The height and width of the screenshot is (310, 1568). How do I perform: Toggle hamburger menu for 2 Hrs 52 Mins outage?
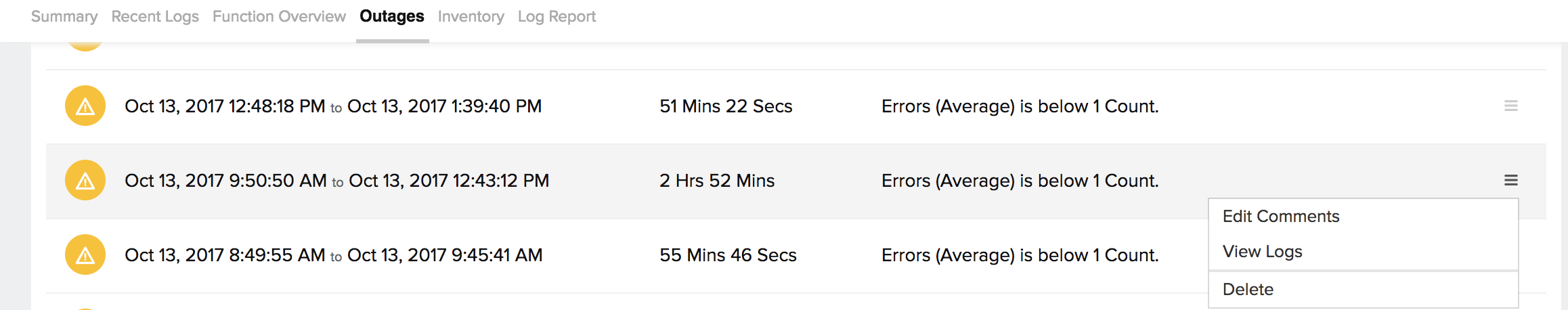(1510, 181)
